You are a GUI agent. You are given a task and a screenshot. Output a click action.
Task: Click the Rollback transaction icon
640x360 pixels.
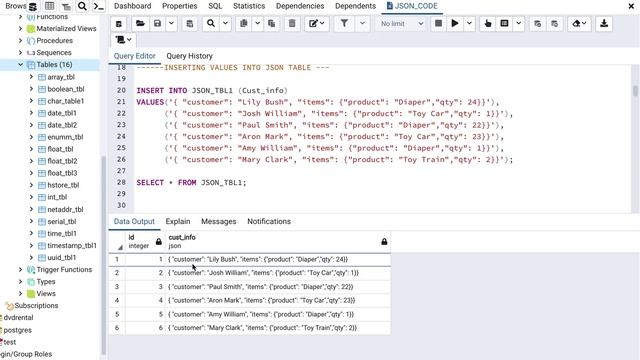click(x=554, y=24)
